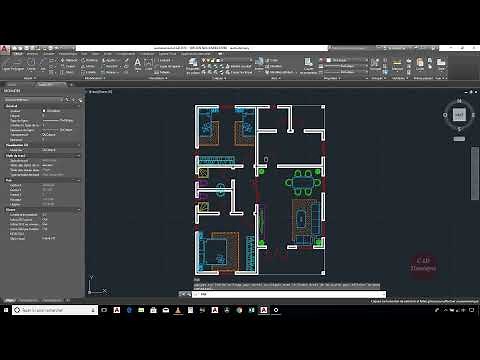Select the Arc tool
This screenshot has height=360, width=480.
[43, 64]
